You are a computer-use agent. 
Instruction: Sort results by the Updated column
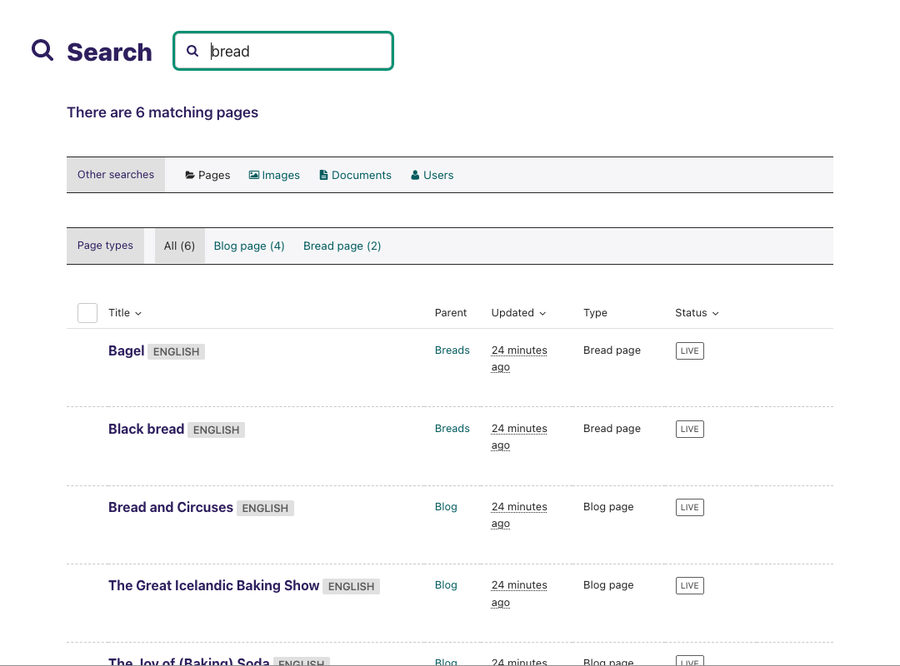(x=518, y=313)
